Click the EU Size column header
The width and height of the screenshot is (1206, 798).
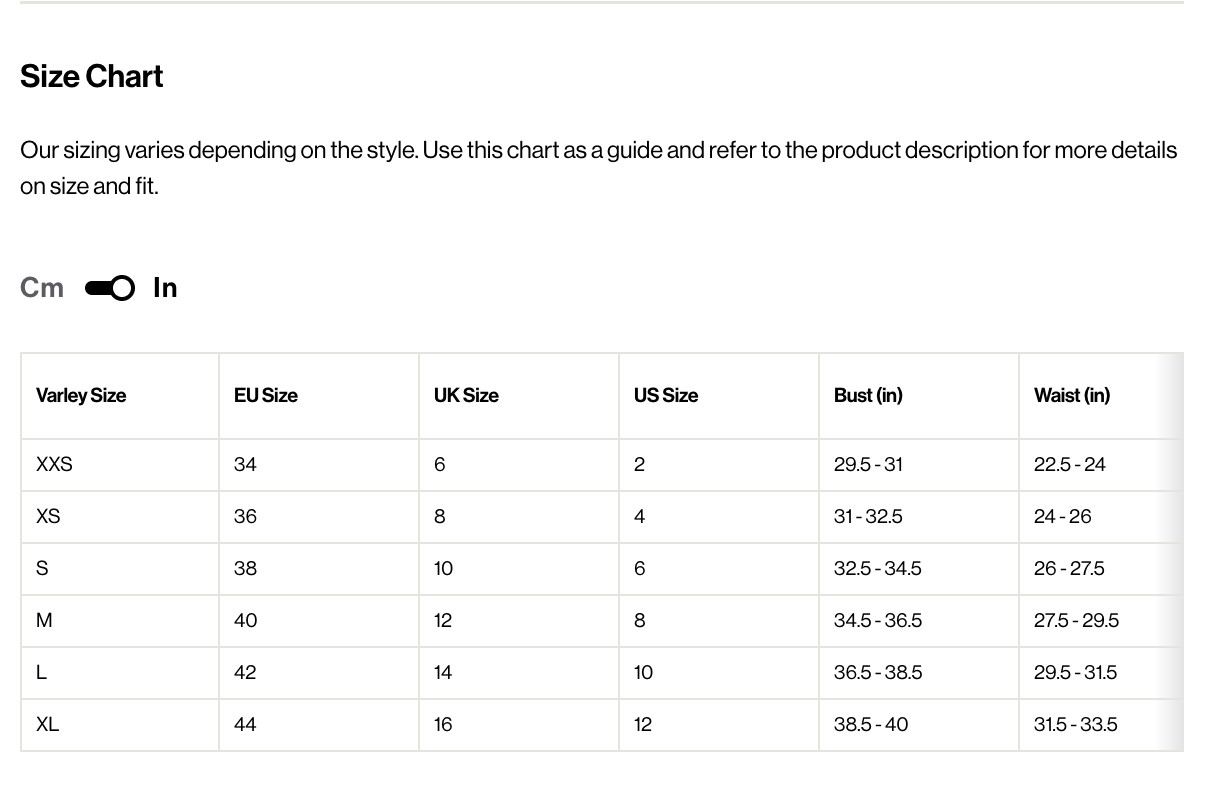click(x=266, y=395)
